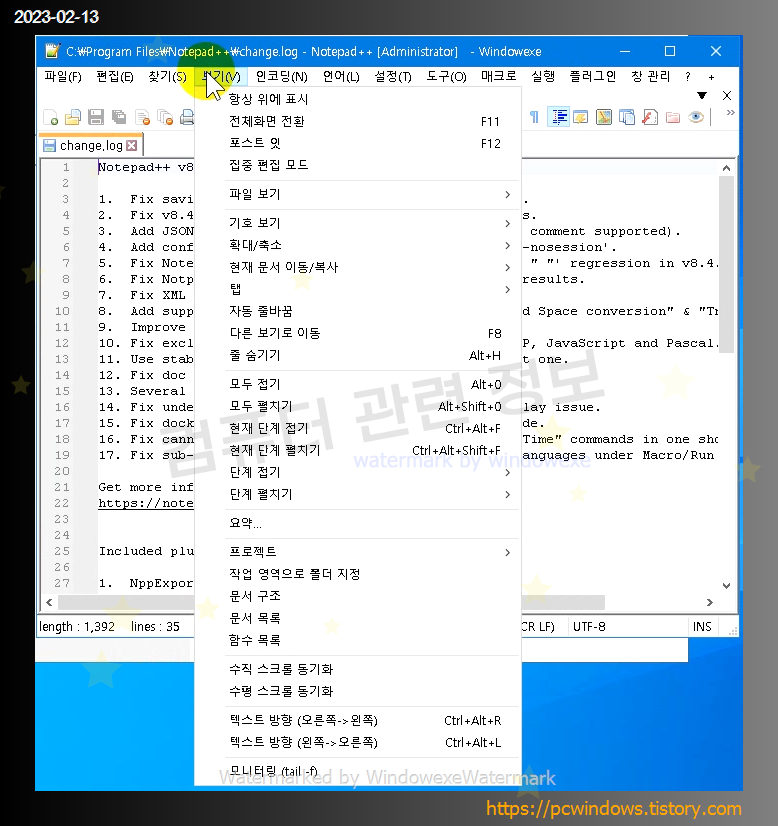This screenshot has width=778, height=826.
Task: Toggle 전체화면 전환 F11 option
Action: (x=358, y=121)
